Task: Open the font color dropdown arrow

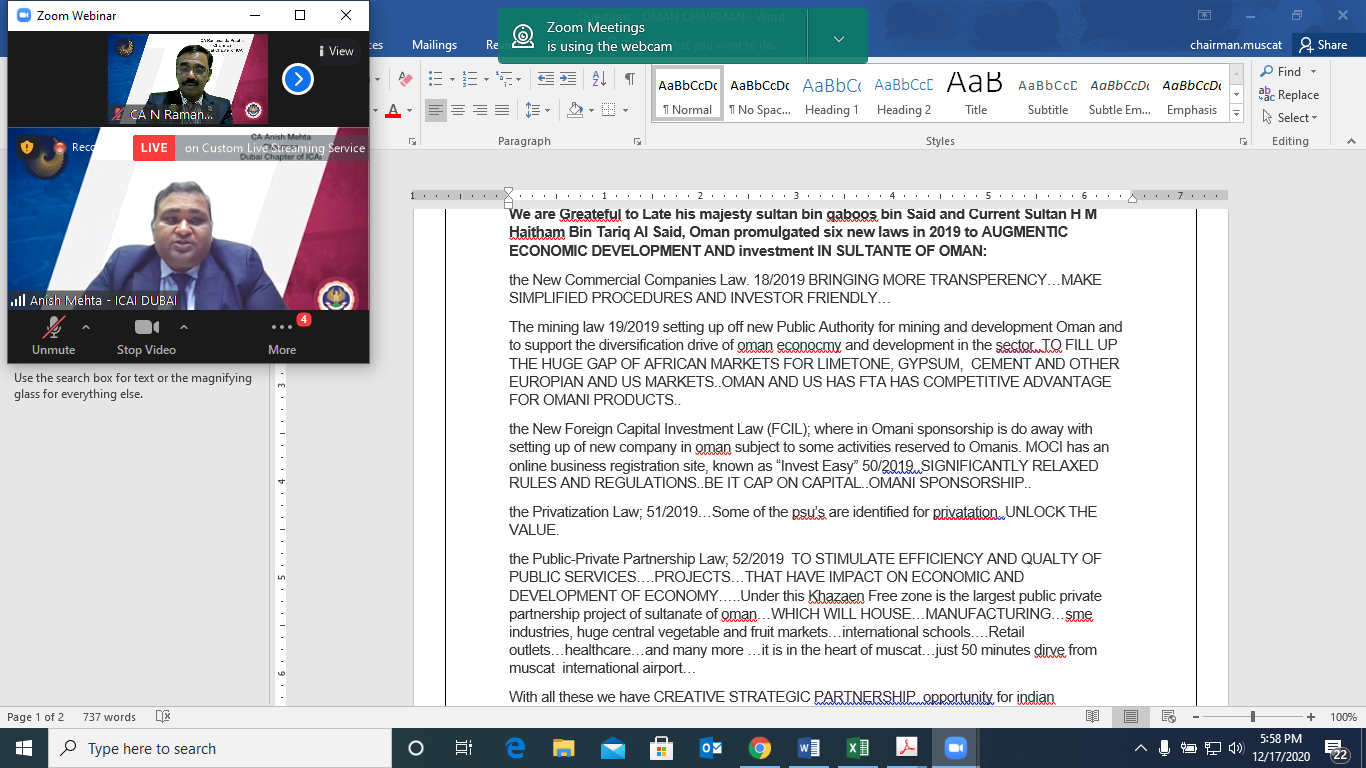Action: (409, 110)
